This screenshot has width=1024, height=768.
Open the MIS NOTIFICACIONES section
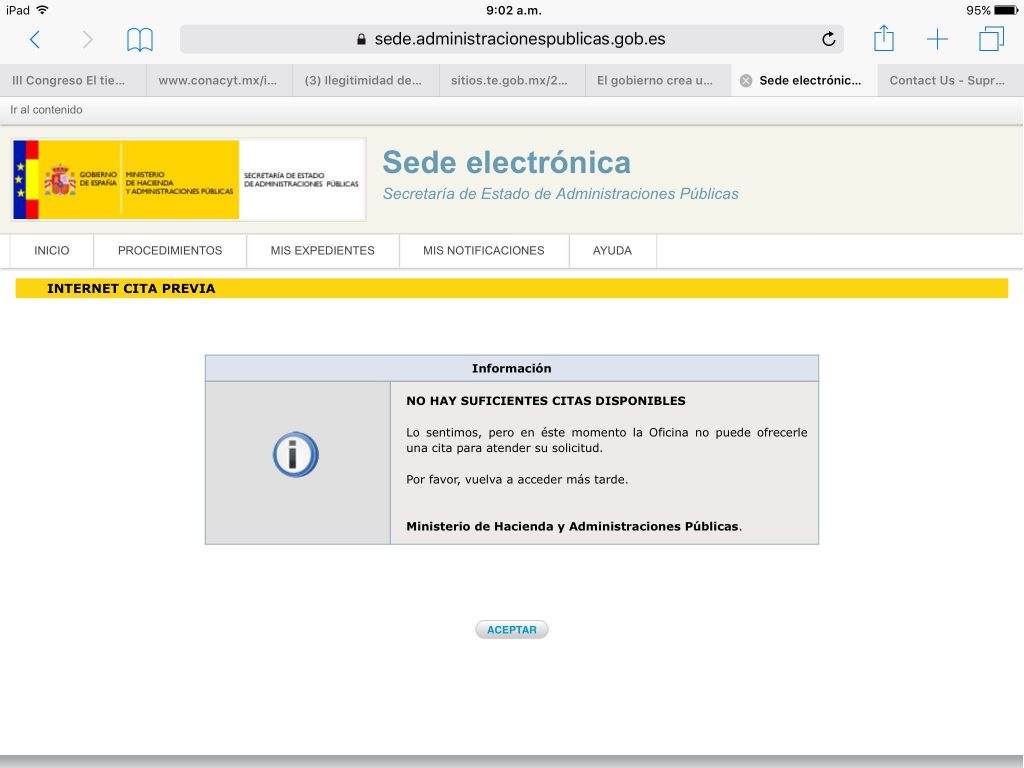[x=484, y=251]
